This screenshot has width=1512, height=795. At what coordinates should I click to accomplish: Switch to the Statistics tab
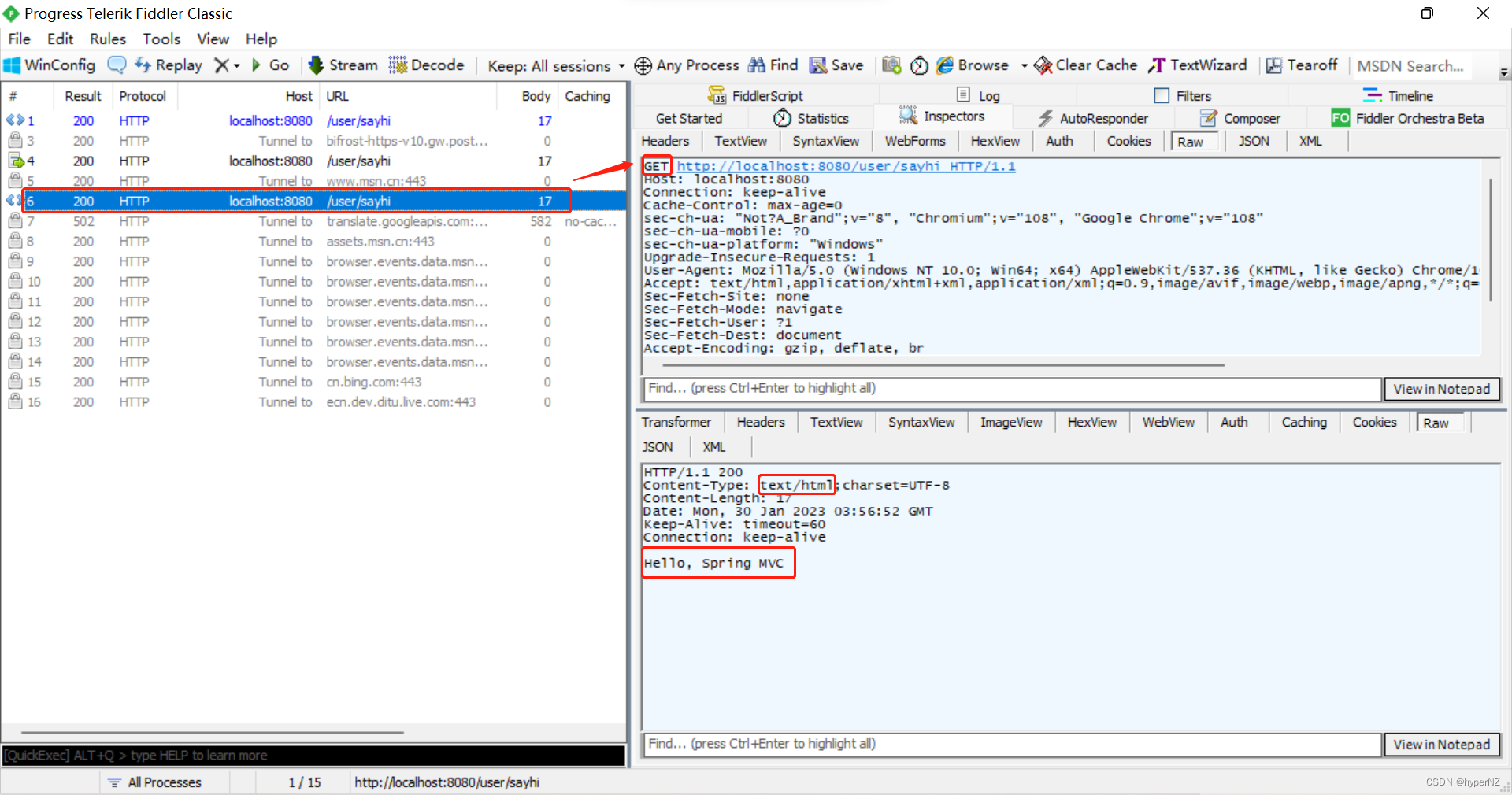811,118
